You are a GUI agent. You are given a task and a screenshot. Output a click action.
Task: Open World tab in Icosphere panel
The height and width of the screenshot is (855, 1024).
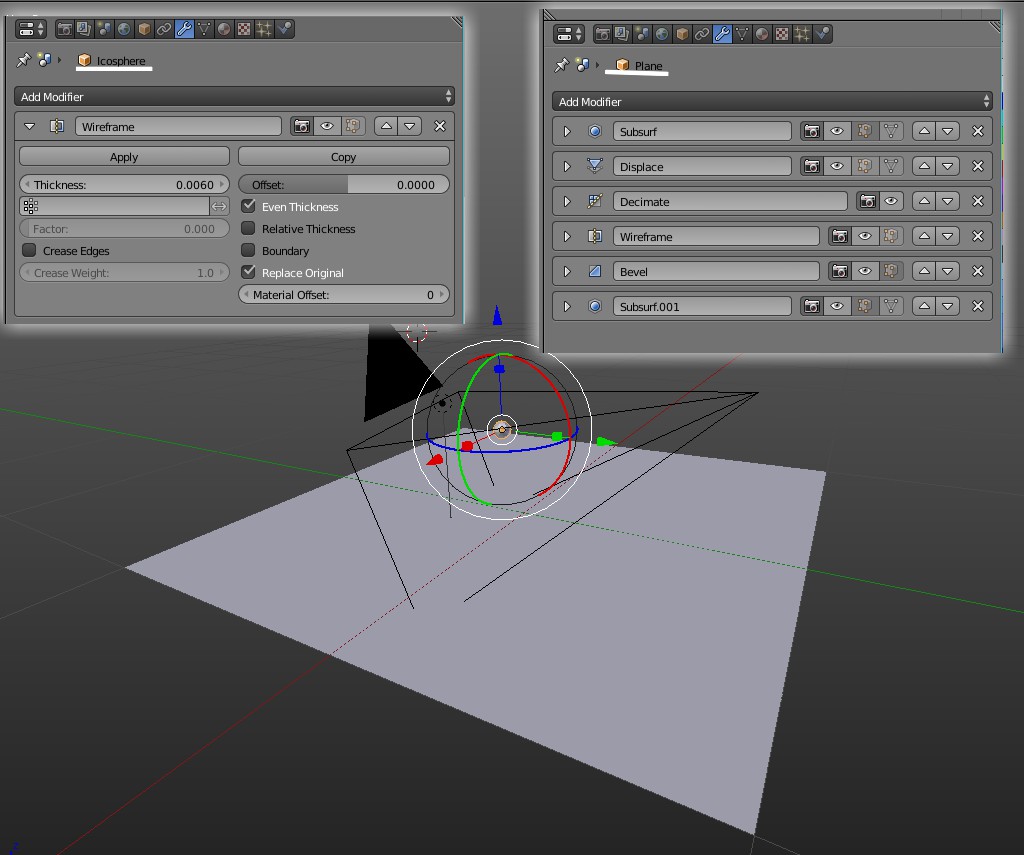point(124,29)
